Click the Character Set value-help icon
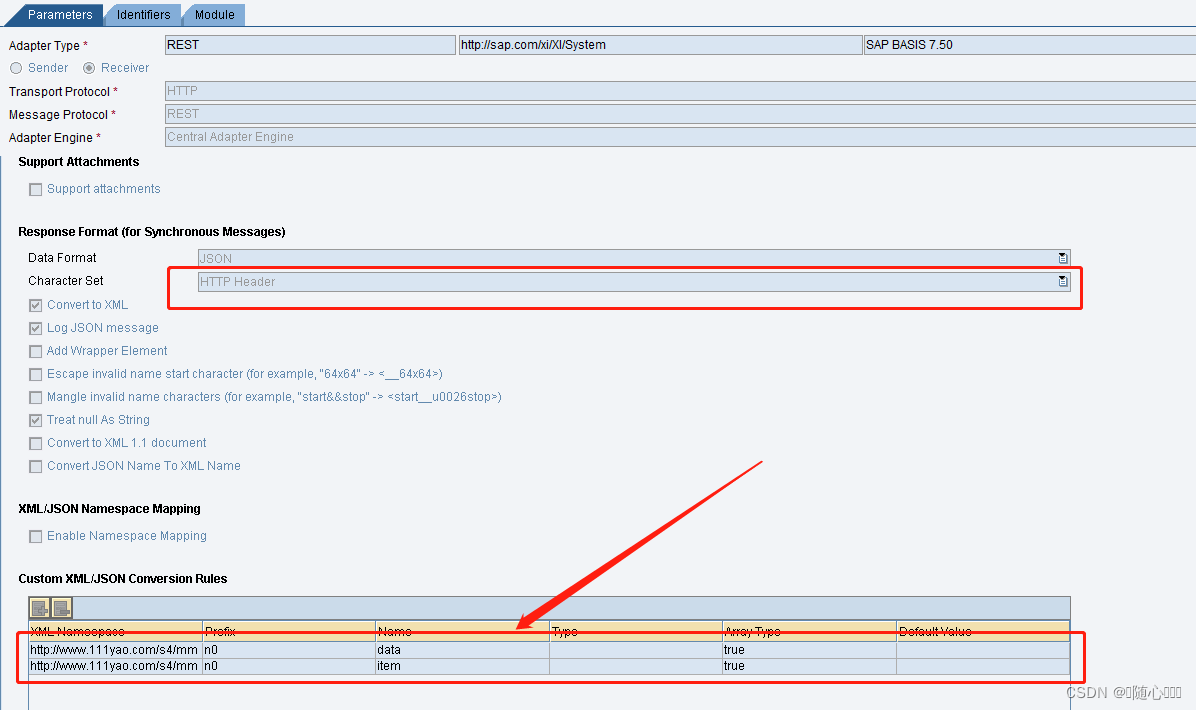The height and width of the screenshot is (710, 1196). tap(1062, 281)
